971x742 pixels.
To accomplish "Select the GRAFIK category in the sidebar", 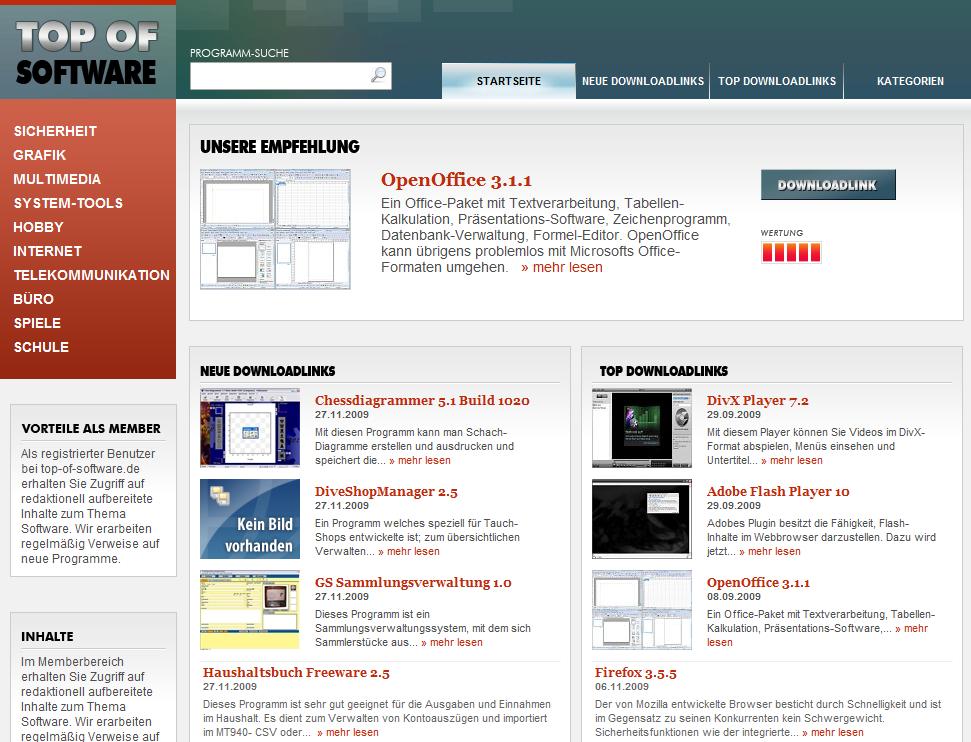I will click(x=39, y=155).
